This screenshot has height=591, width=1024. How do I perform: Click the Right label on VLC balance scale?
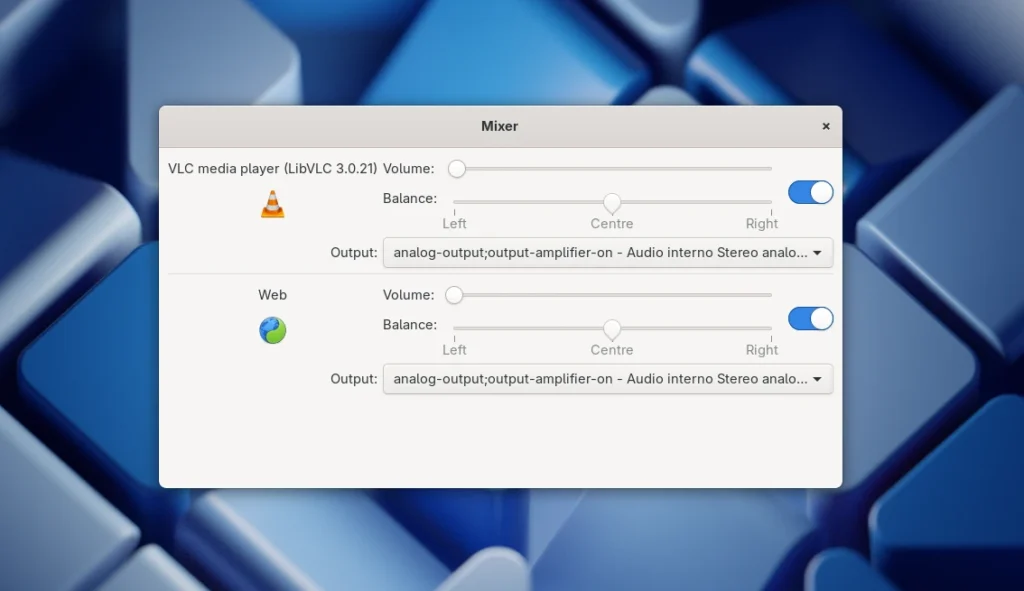click(761, 224)
